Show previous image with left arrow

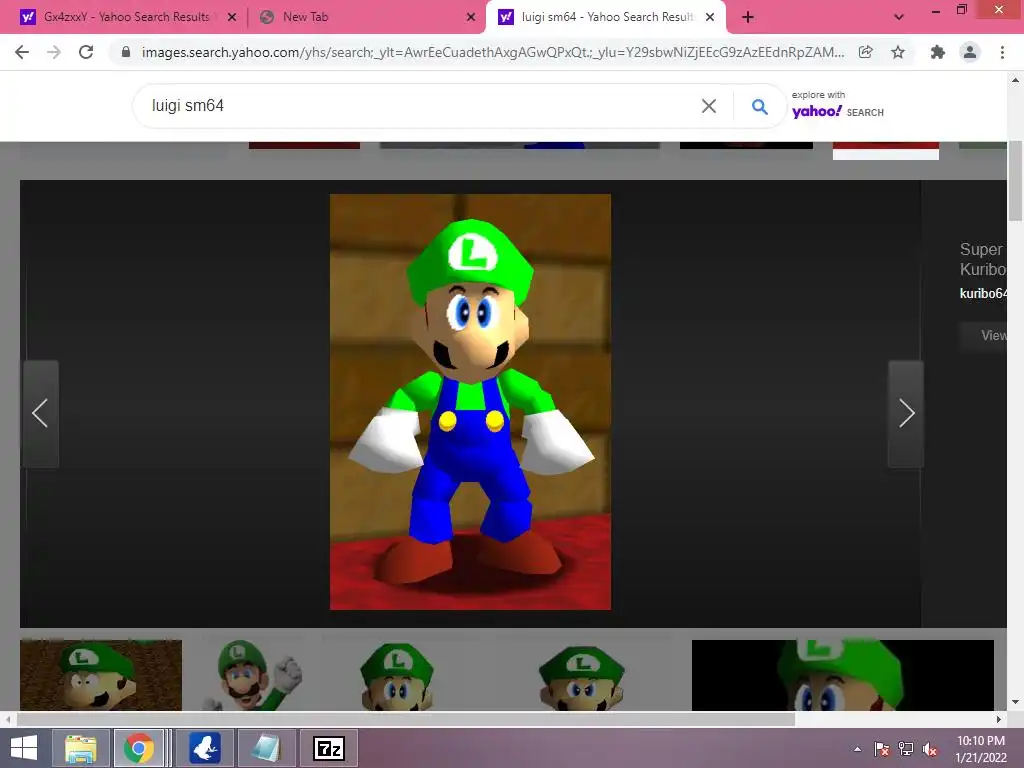[40, 413]
